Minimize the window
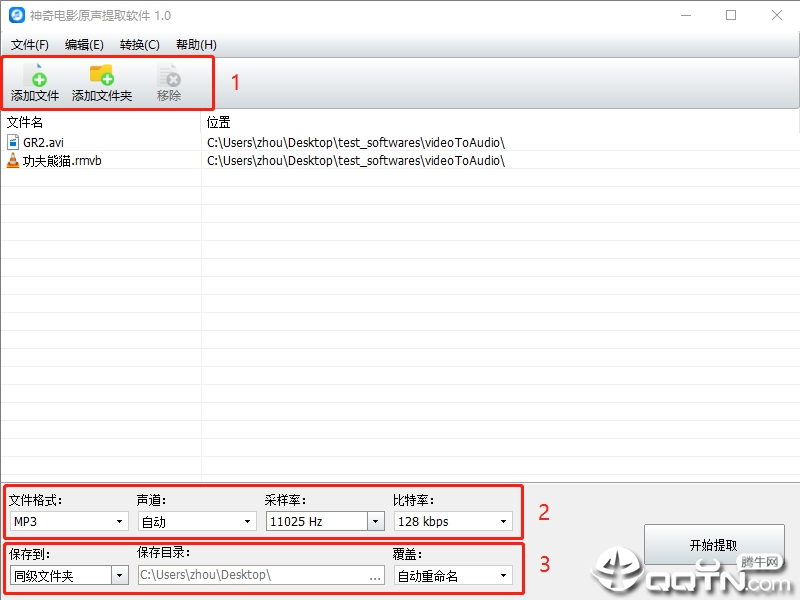Viewport: 800px width, 600px height. [x=686, y=15]
